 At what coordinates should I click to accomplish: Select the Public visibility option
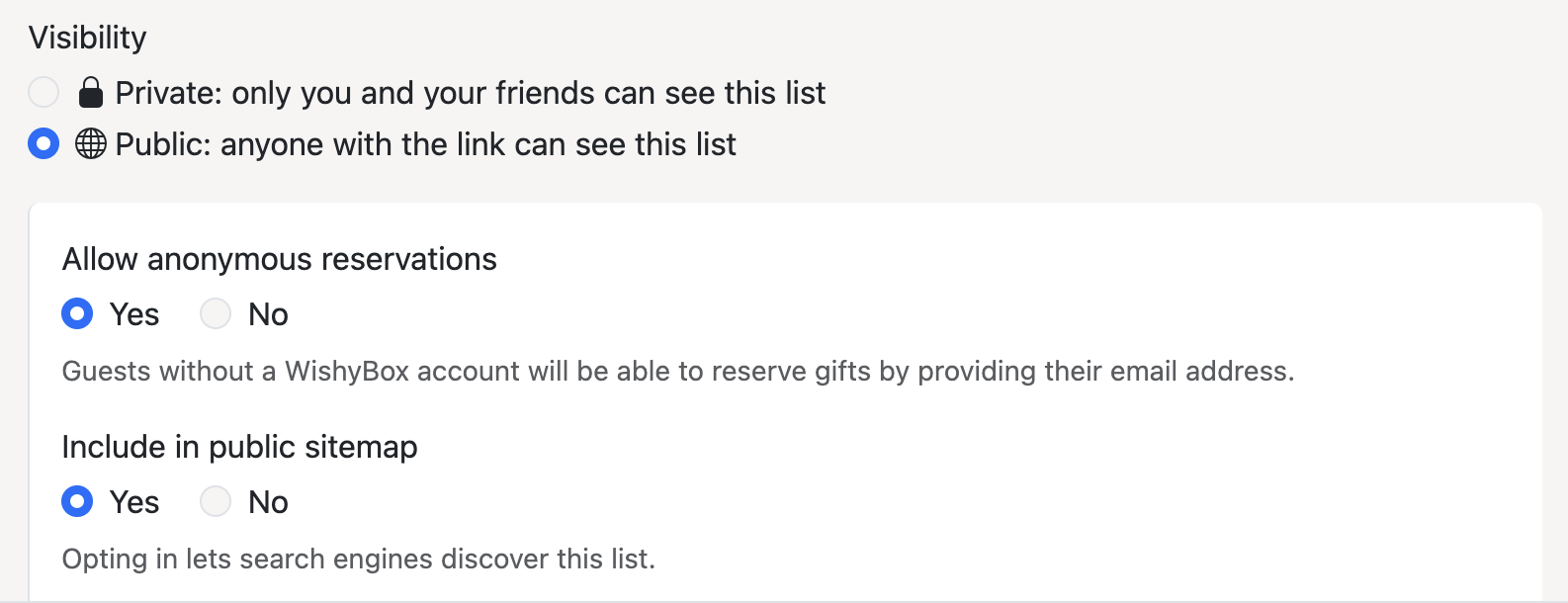43,143
